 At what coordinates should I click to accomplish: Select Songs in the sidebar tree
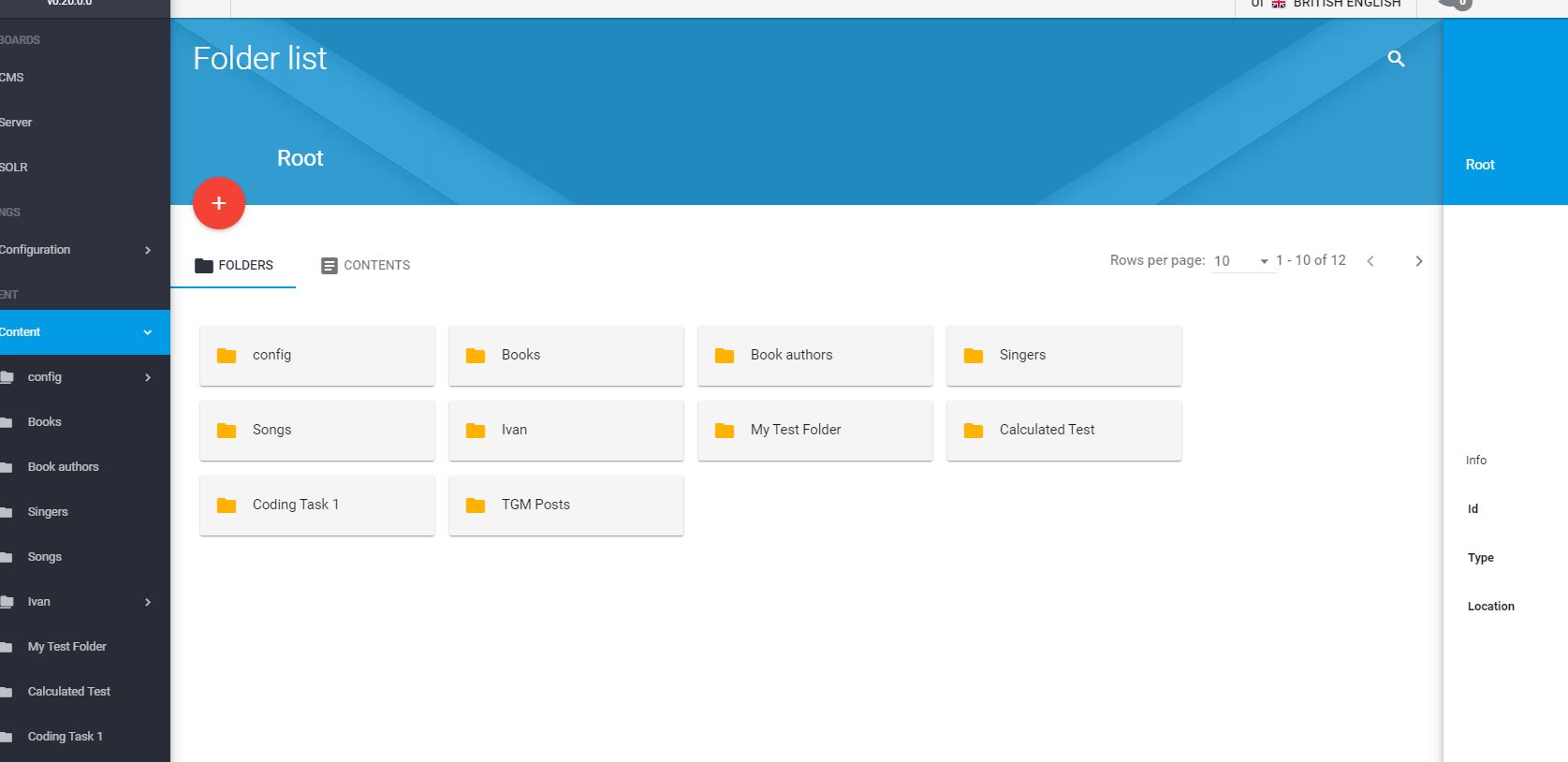coord(84,557)
